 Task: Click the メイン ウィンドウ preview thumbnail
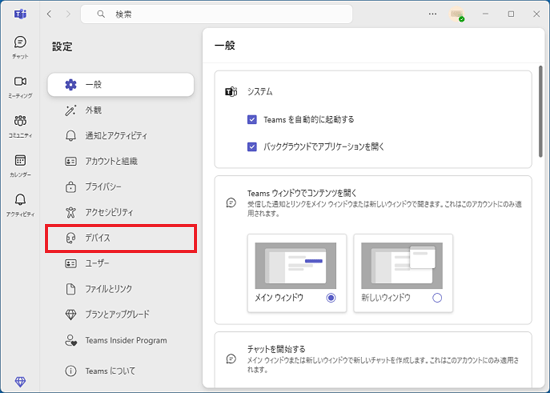[295, 265]
